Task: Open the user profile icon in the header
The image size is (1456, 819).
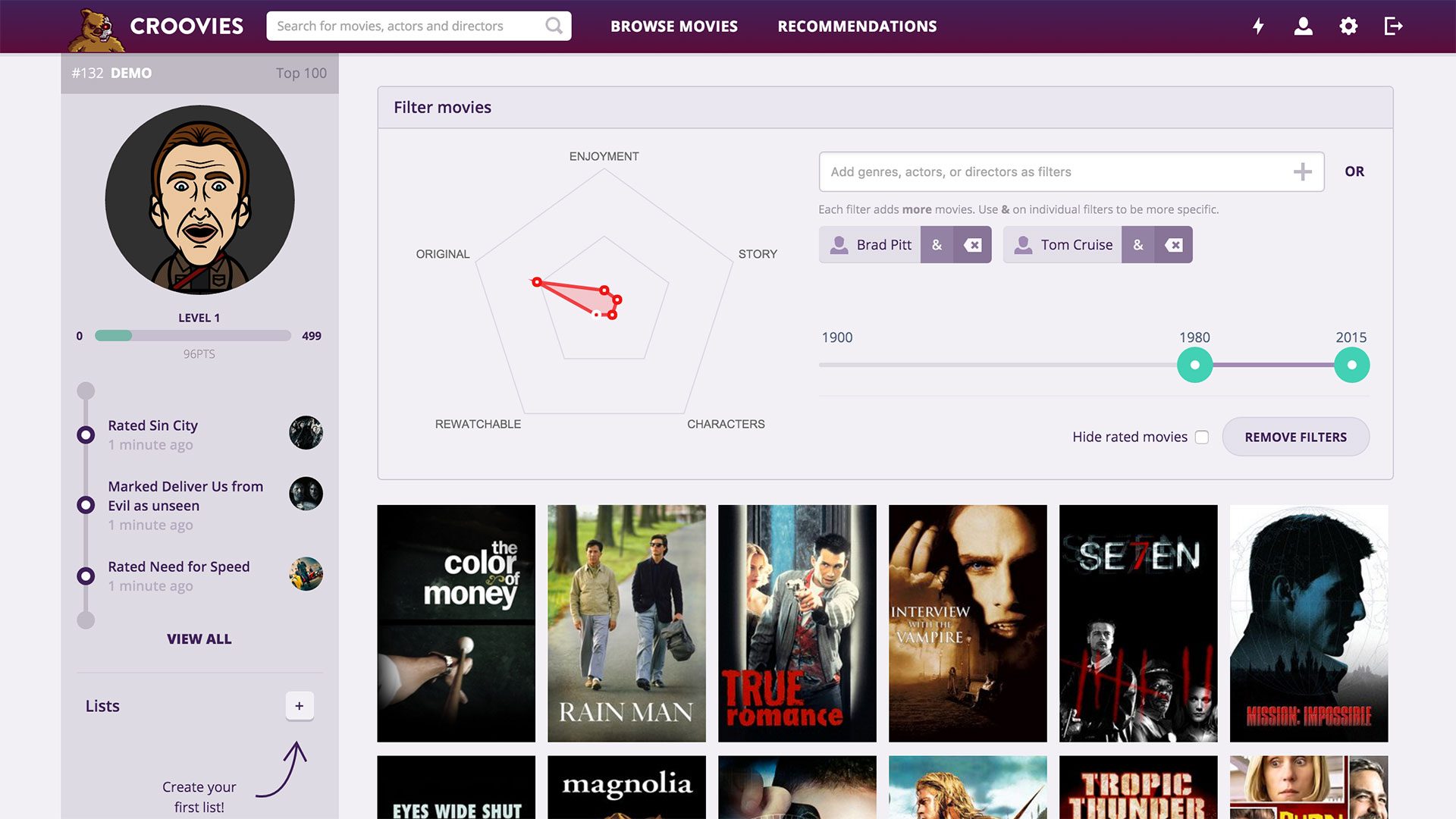Action: 1303,27
